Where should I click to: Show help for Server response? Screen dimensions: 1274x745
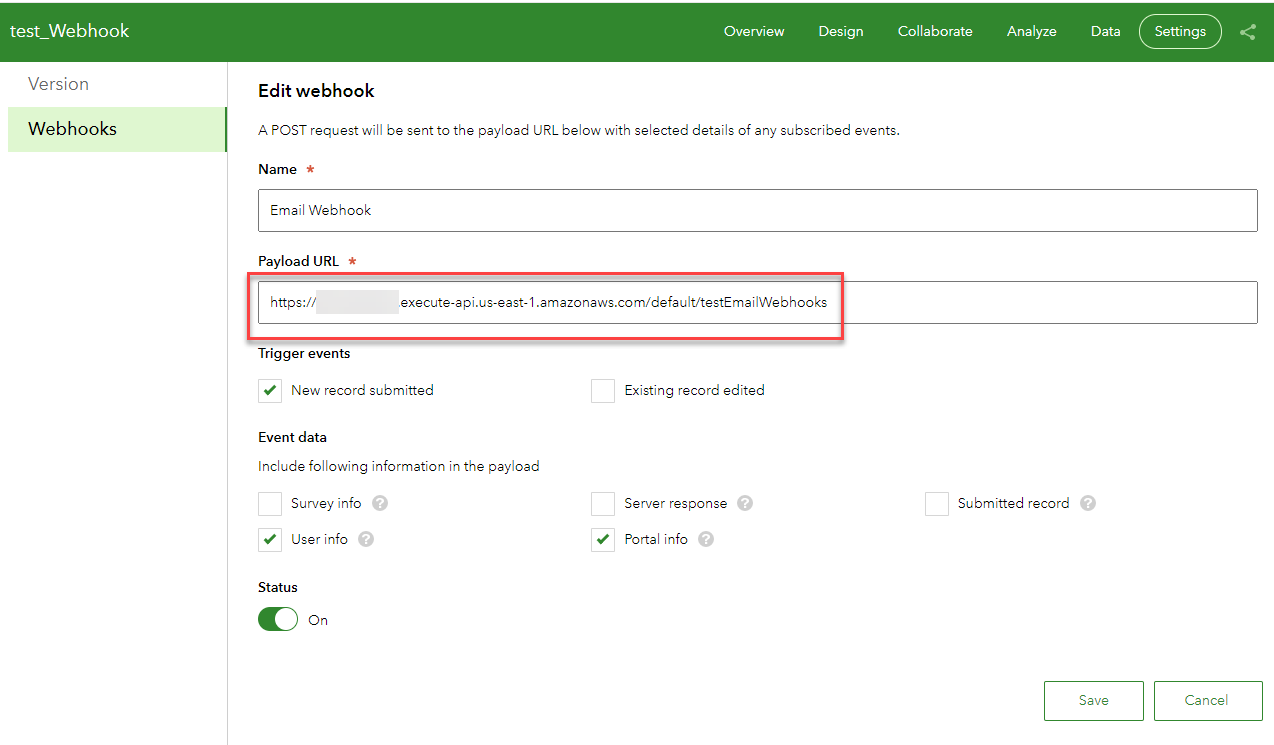point(745,503)
